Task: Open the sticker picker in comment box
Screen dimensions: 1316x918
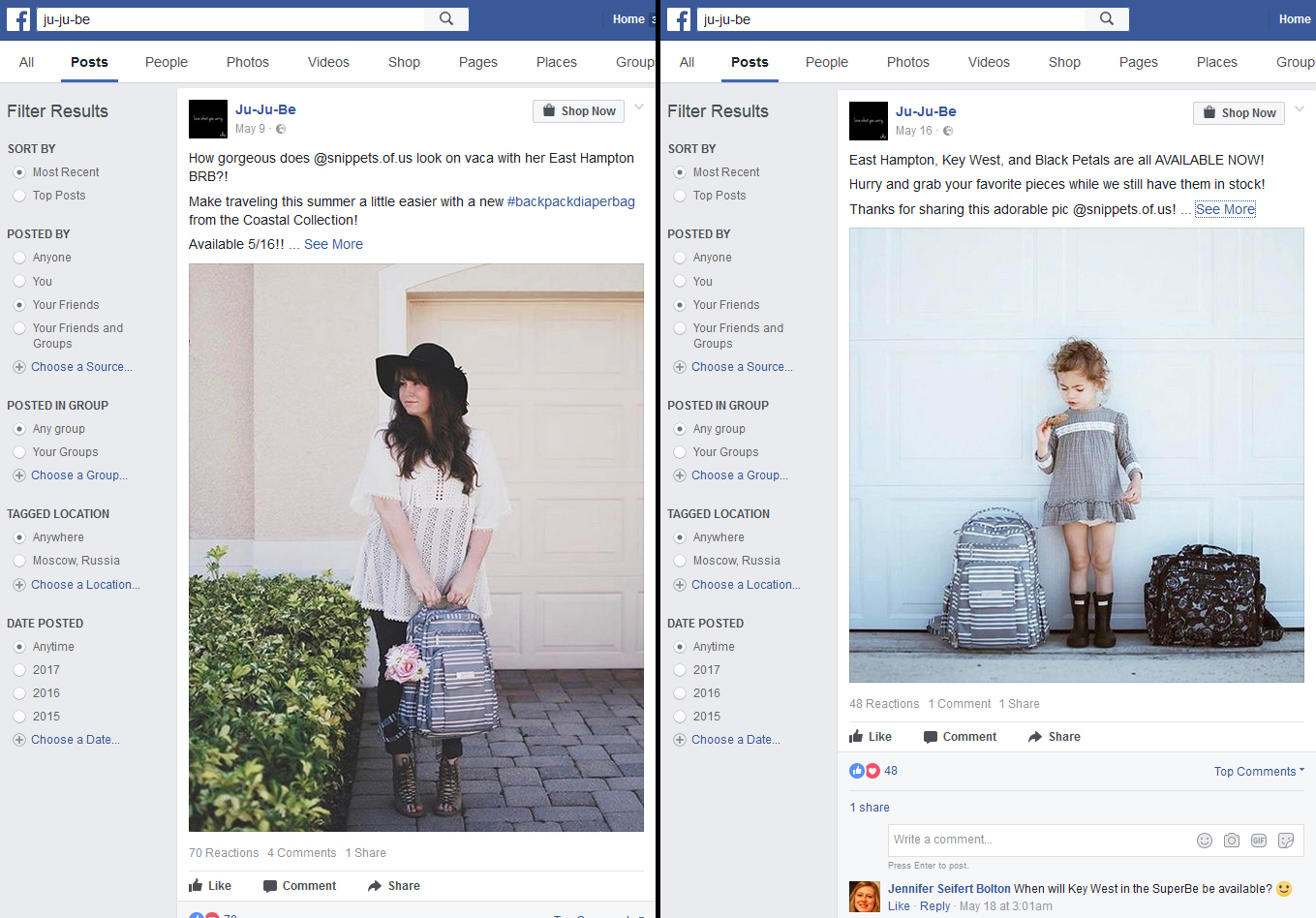Action: click(1286, 841)
